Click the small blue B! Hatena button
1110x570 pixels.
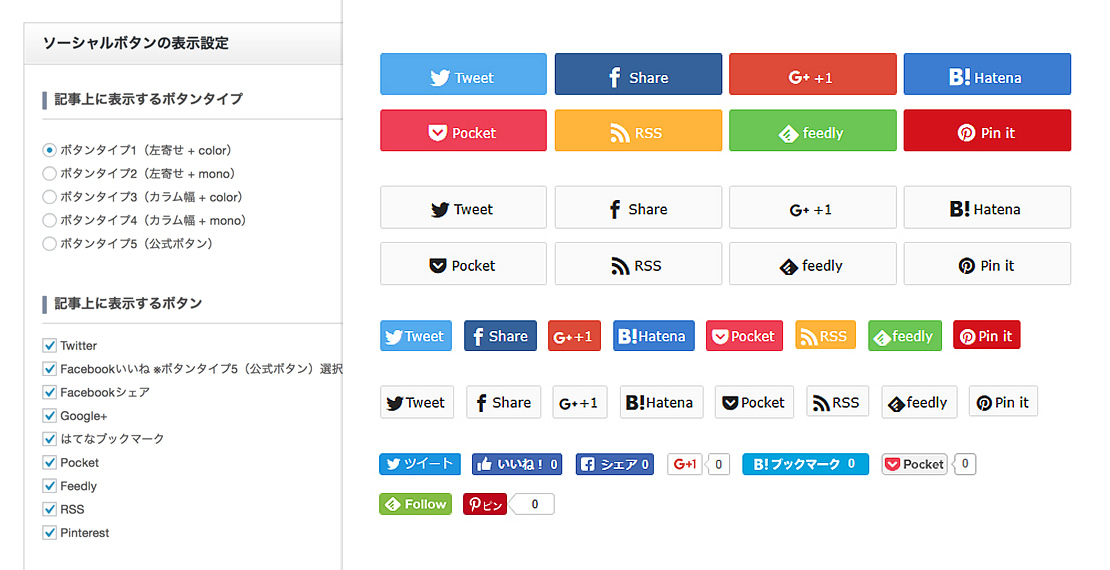[x=654, y=336]
